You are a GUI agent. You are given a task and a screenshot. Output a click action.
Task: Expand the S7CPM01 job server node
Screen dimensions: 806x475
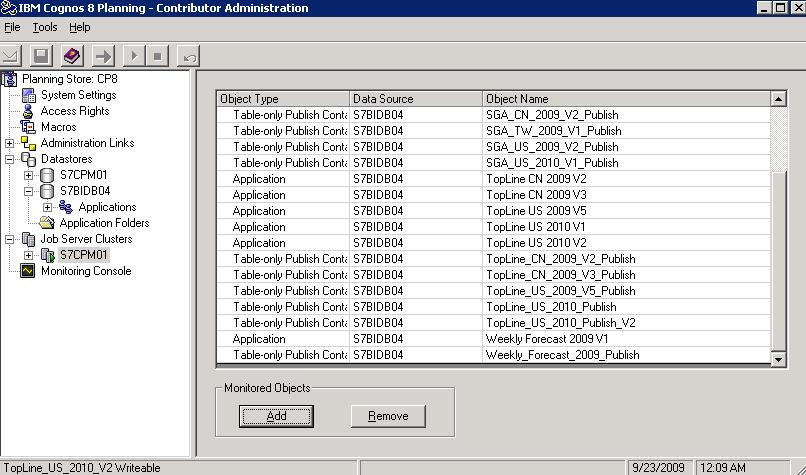pyautogui.click(x=28, y=255)
